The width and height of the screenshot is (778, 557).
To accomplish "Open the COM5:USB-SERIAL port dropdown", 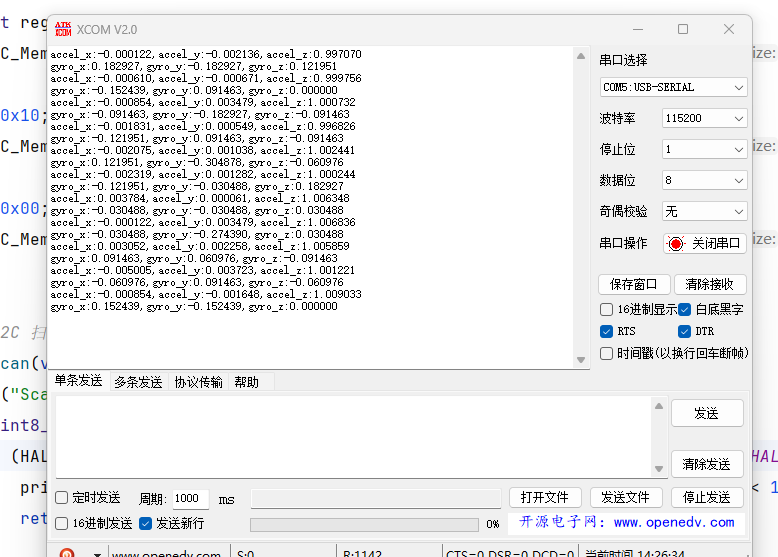I will (x=673, y=87).
